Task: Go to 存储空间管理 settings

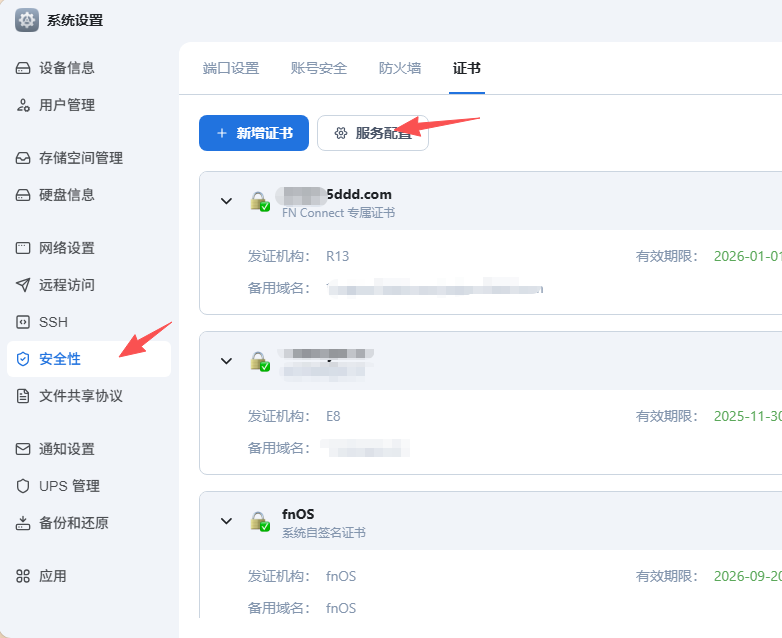Action: (89, 158)
